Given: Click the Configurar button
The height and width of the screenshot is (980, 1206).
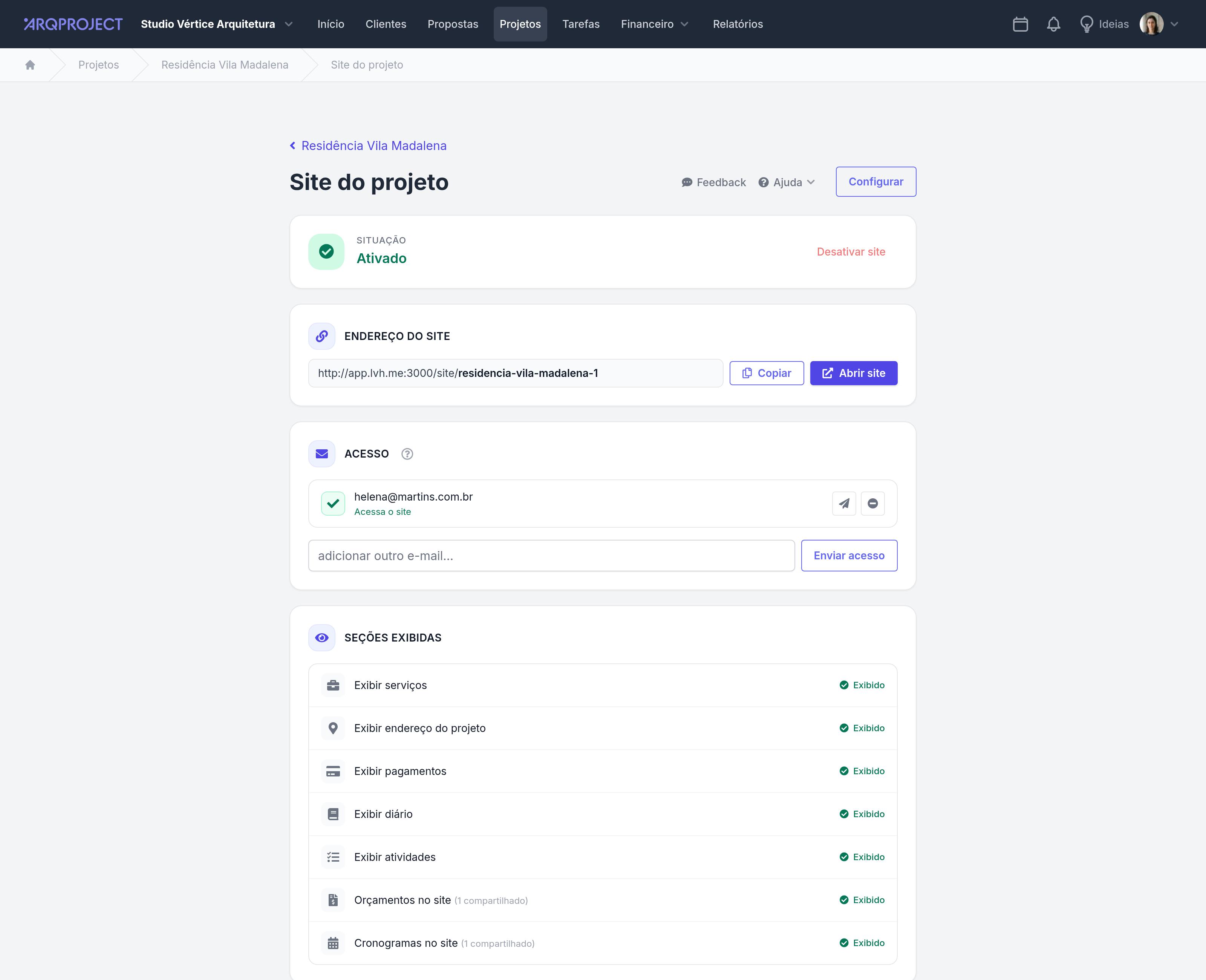Looking at the screenshot, I should coord(875,182).
